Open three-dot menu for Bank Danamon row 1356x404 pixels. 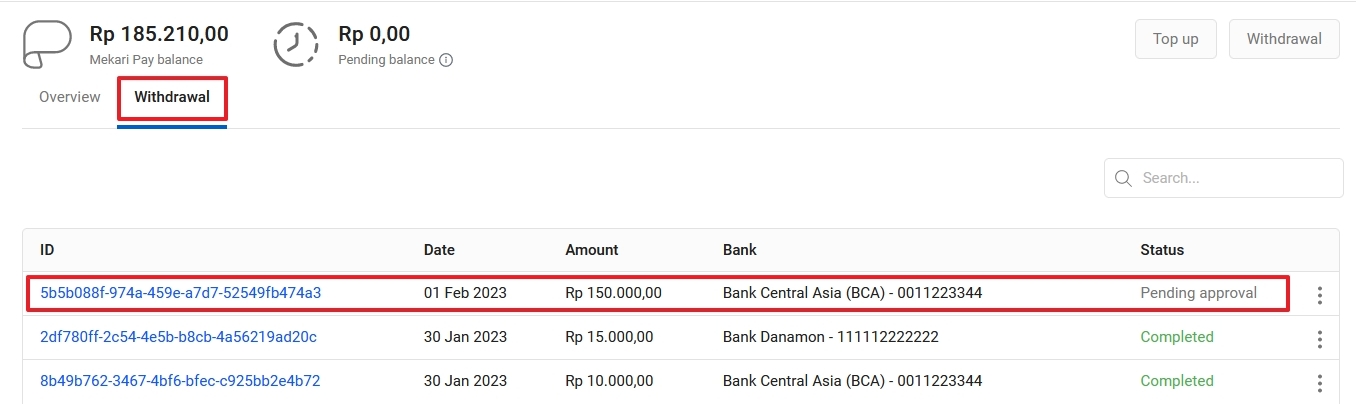click(x=1320, y=339)
